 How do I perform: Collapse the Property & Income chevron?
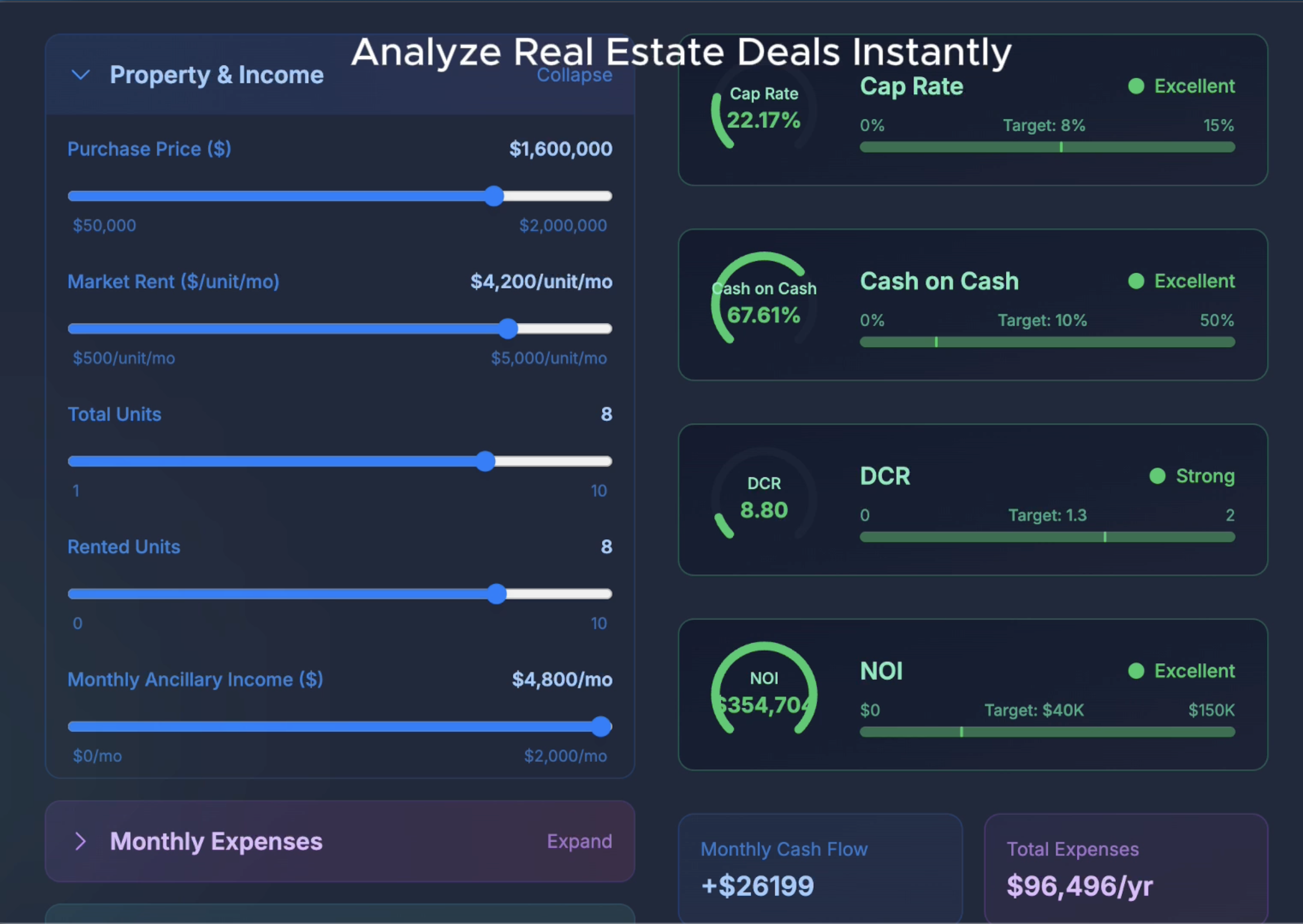[81, 74]
